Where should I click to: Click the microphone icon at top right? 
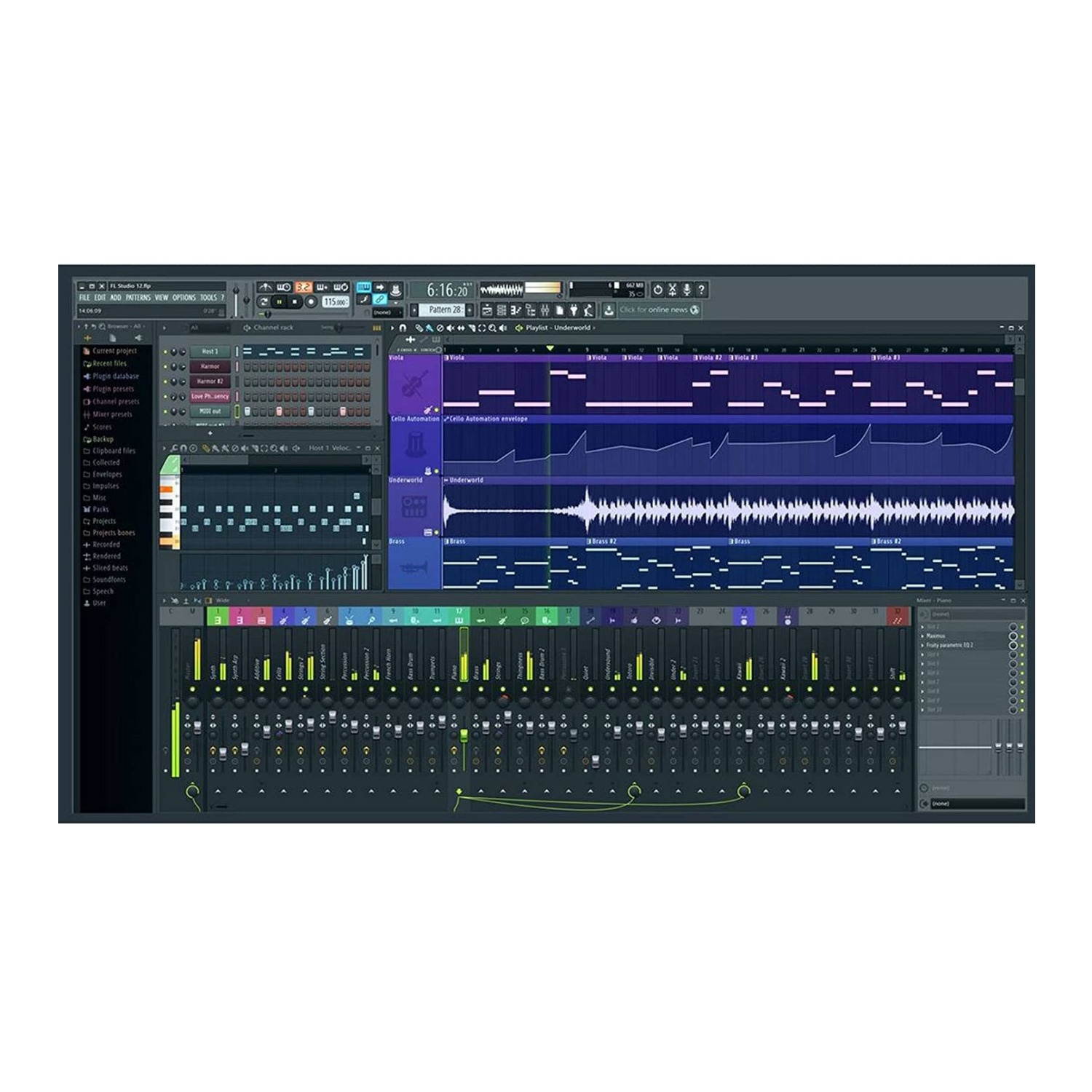687,289
